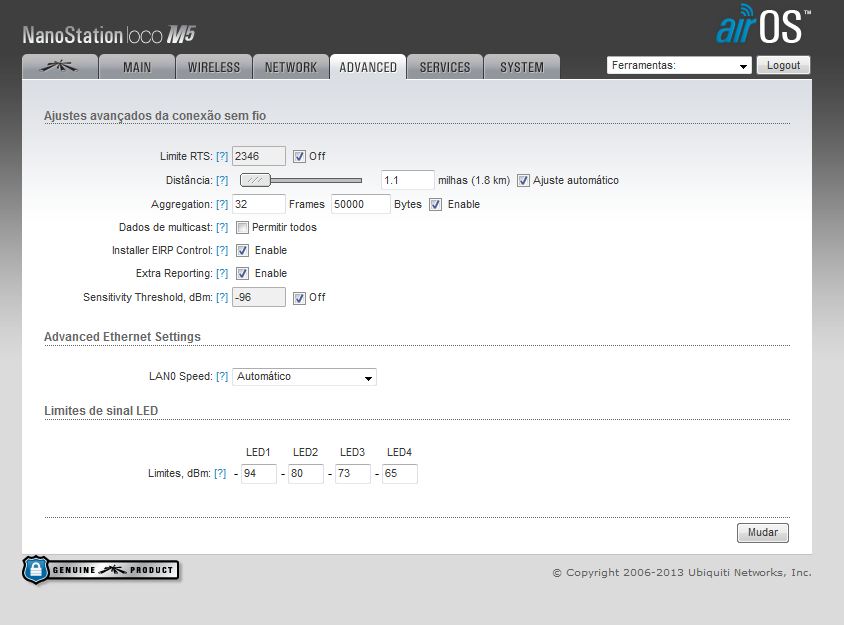Image resolution: width=844 pixels, height=625 pixels.
Task: Click the Aggregation Frames field
Action: tap(258, 204)
